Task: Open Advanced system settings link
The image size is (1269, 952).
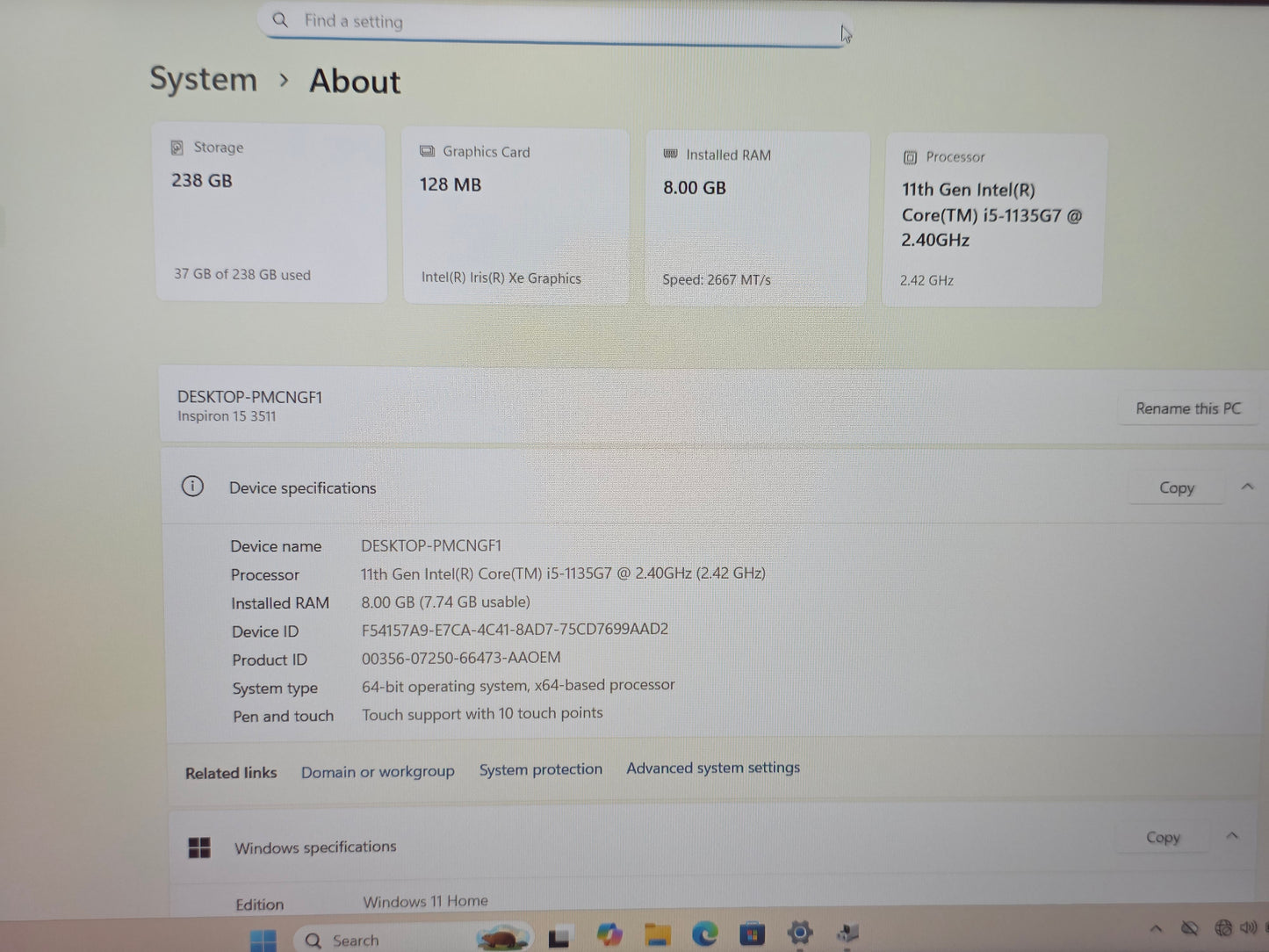Action: point(713,768)
